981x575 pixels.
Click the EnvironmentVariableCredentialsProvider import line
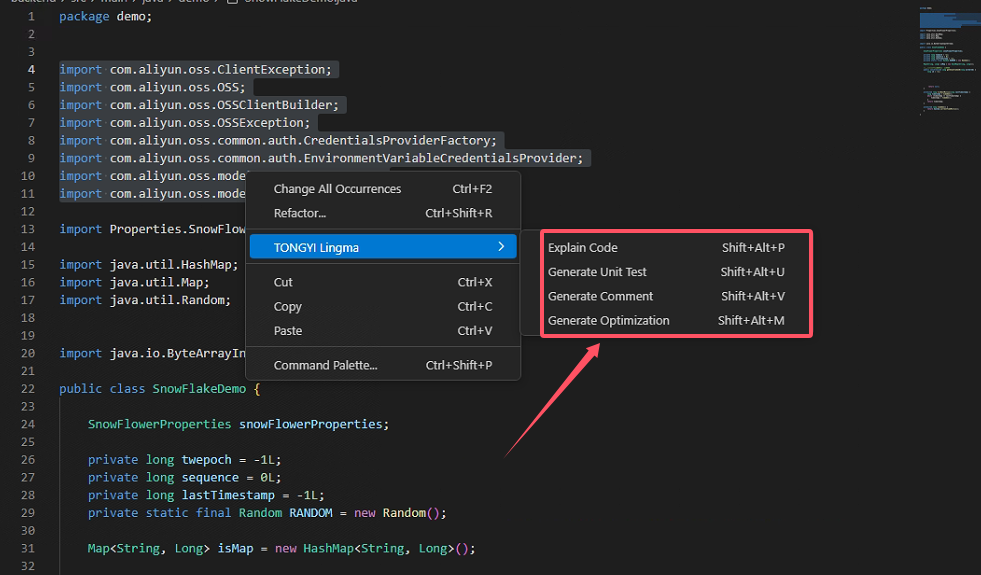(321, 158)
